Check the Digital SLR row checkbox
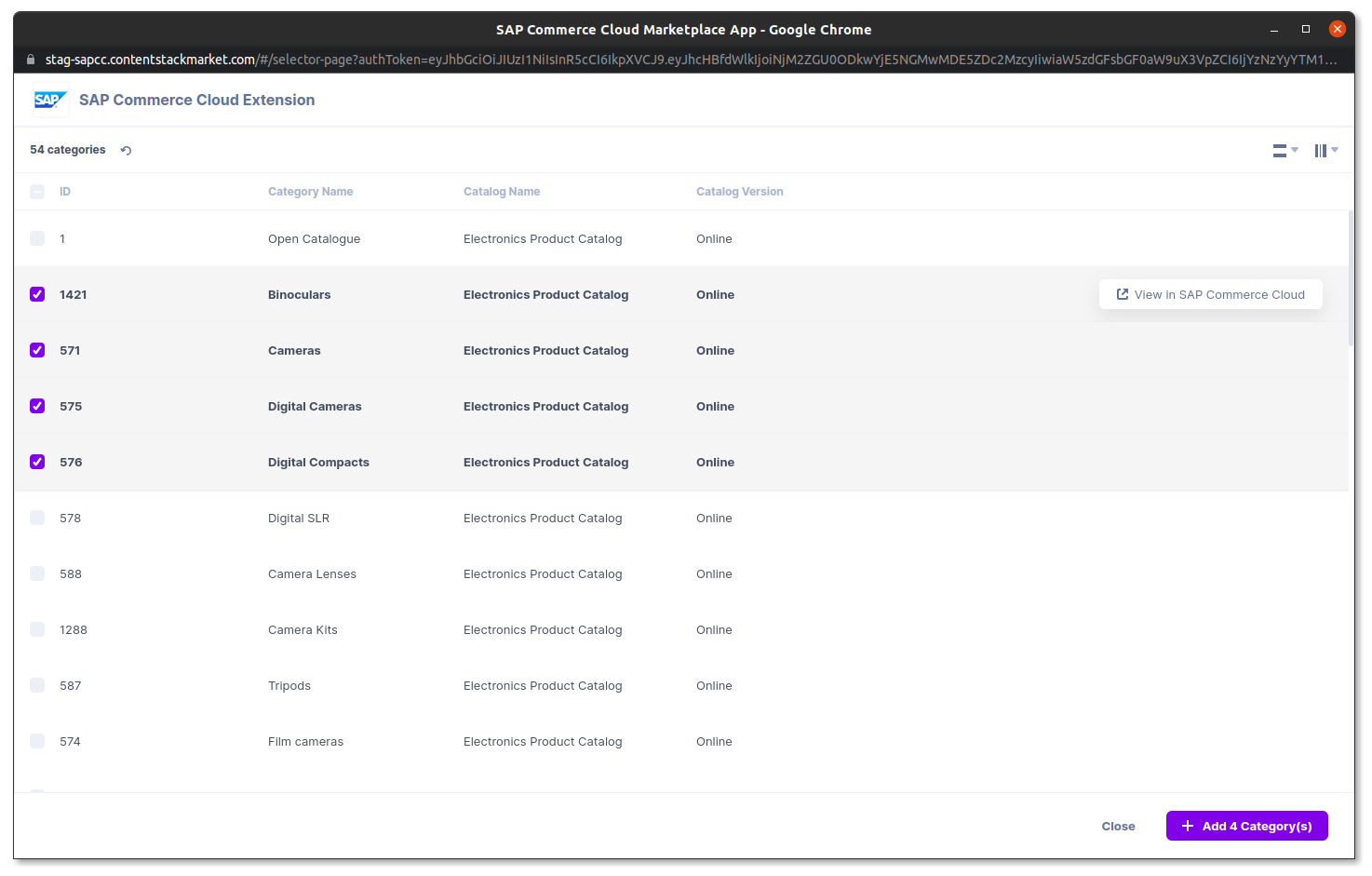This screenshot has height=876, width=1372. [x=37, y=518]
